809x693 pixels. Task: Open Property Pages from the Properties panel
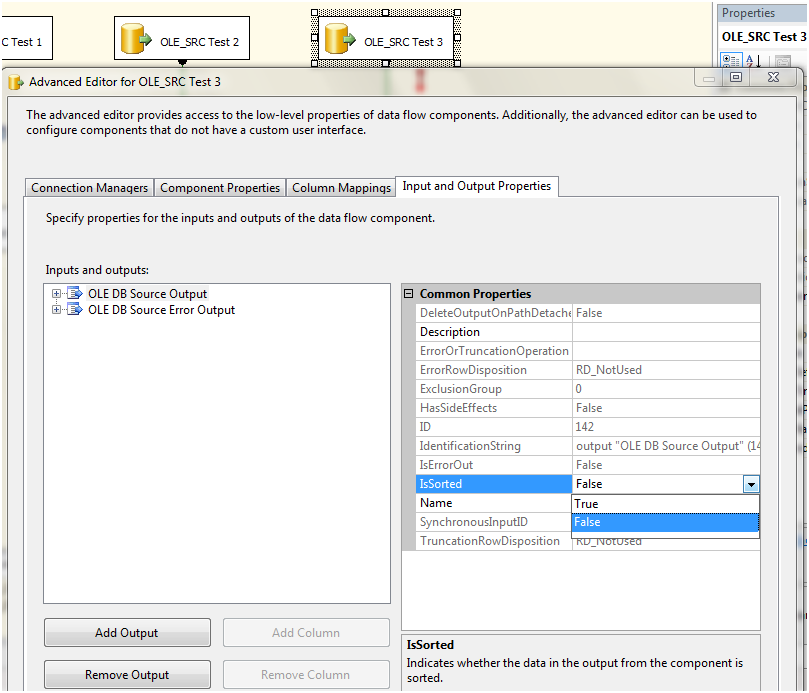[x=785, y=60]
